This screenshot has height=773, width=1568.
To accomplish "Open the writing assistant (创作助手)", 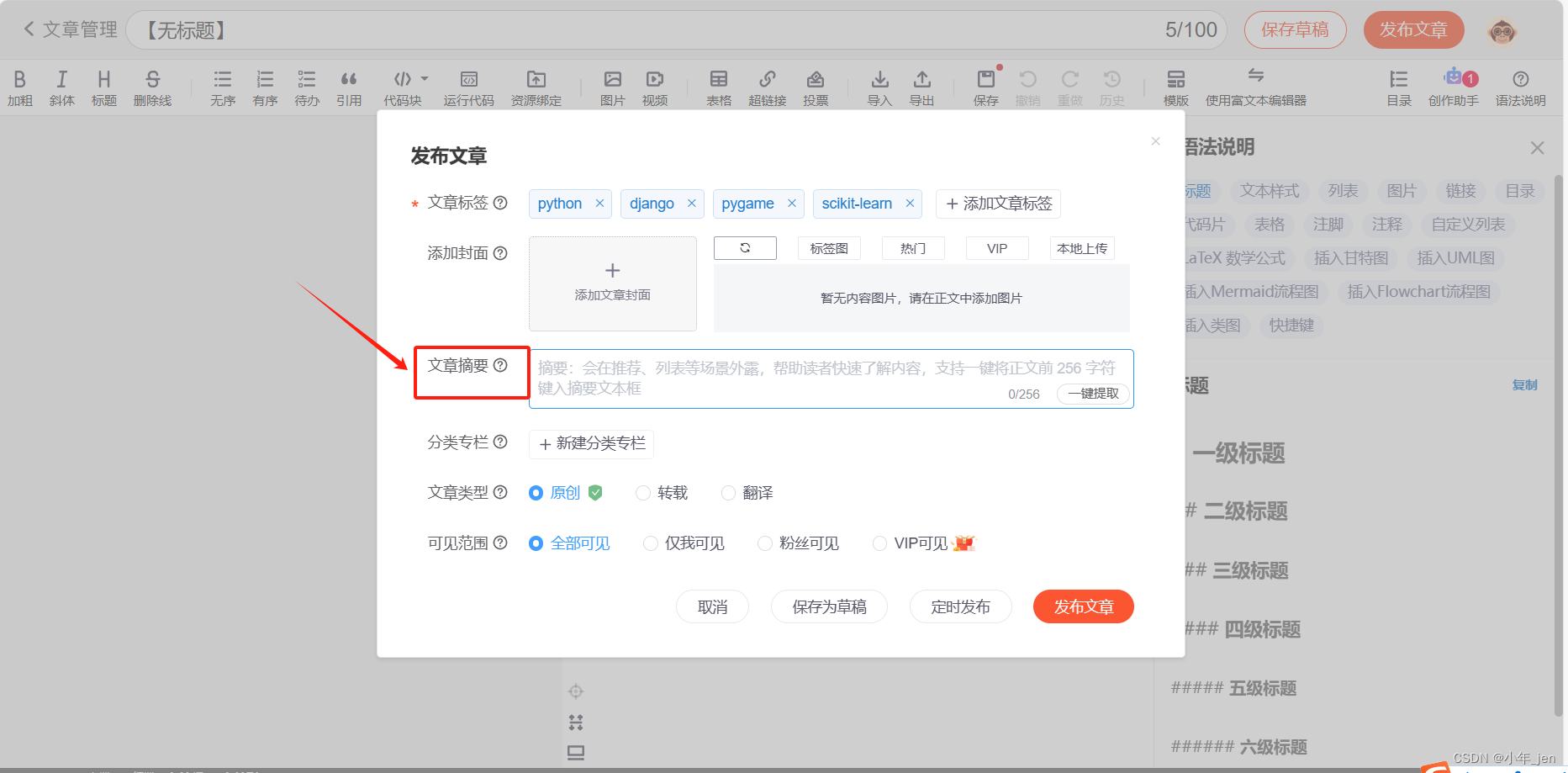I will point(1454,87).
